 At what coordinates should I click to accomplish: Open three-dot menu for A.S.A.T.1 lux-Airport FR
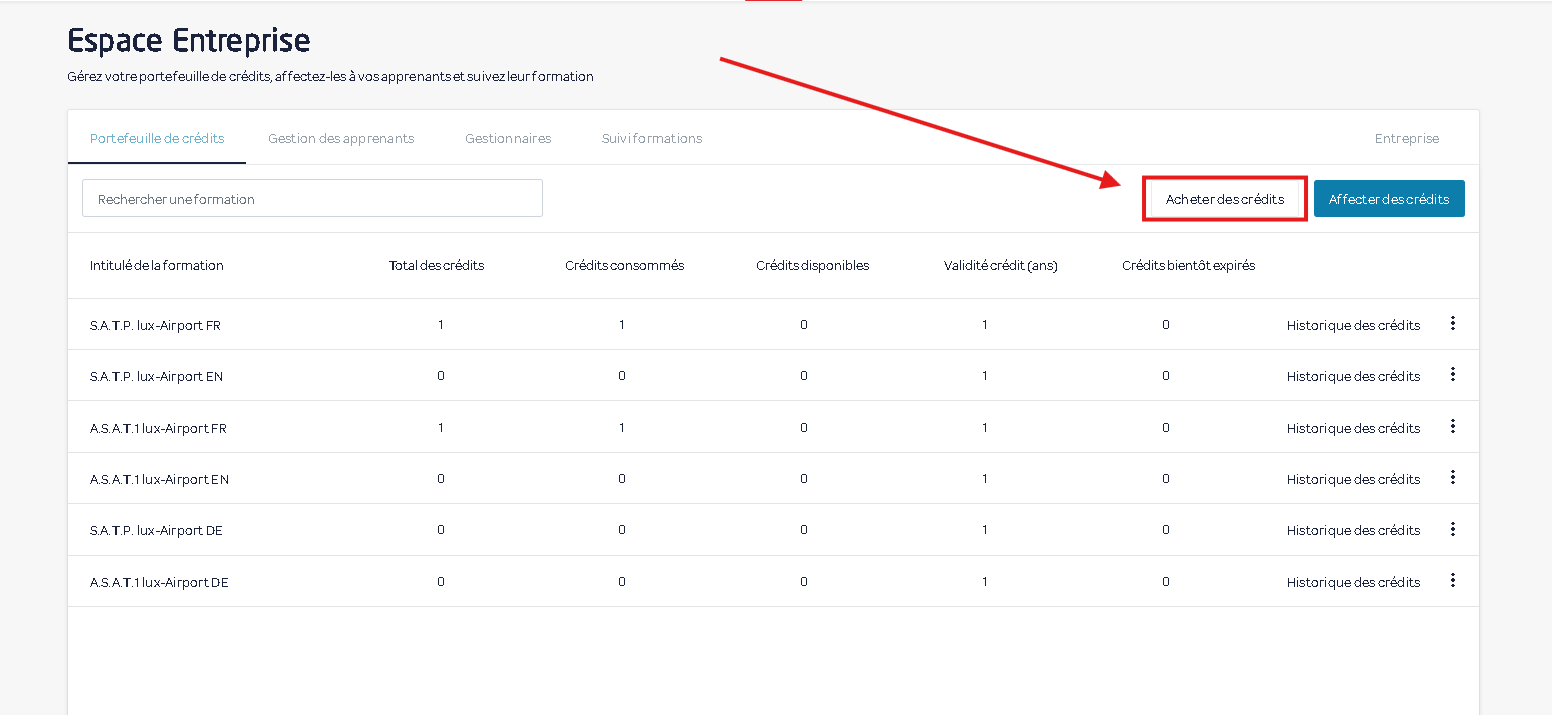(x=1453, y=426)
